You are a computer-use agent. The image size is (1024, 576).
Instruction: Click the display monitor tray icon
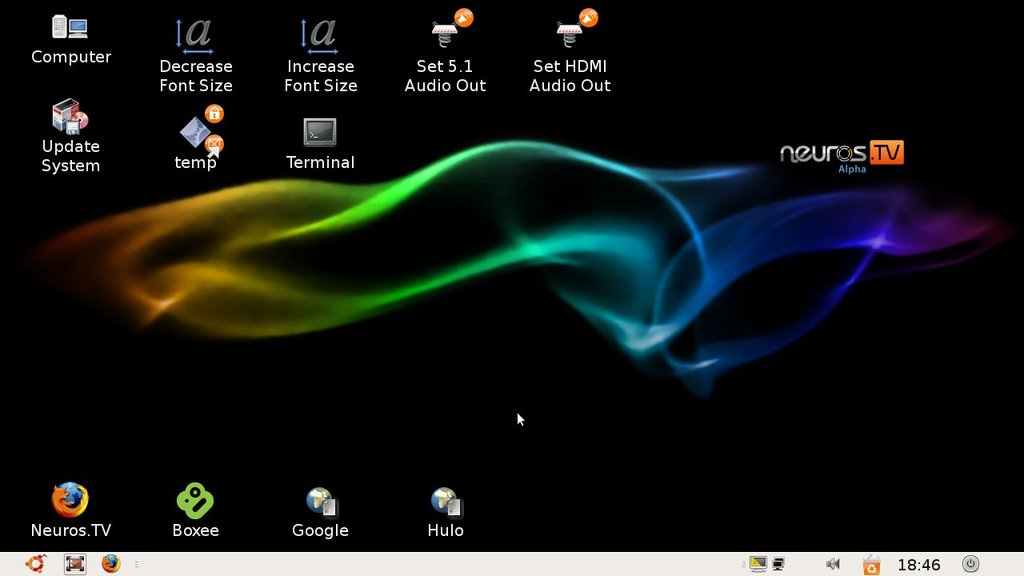coord(758,564)
